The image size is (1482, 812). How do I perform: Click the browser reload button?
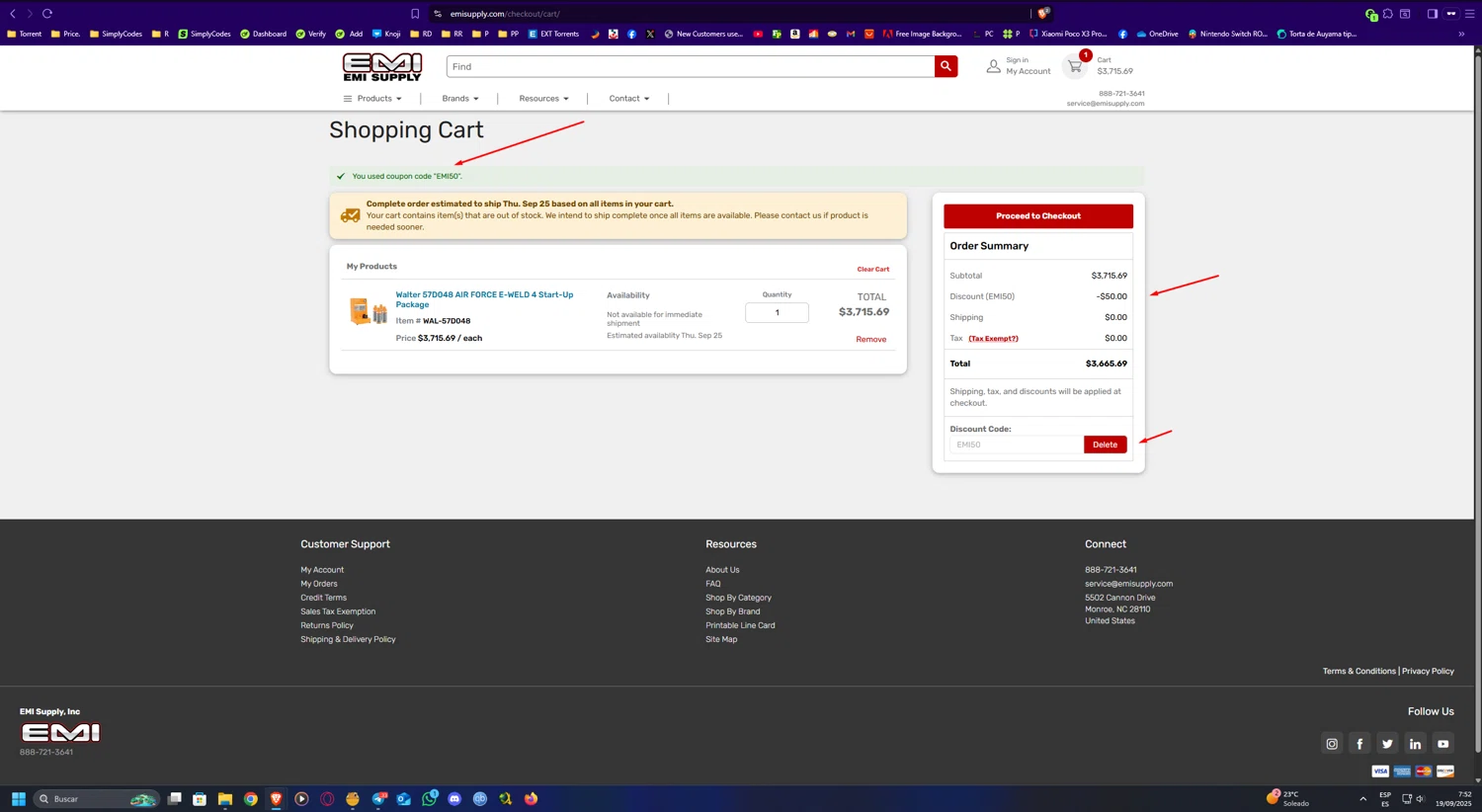click(47, 14)
